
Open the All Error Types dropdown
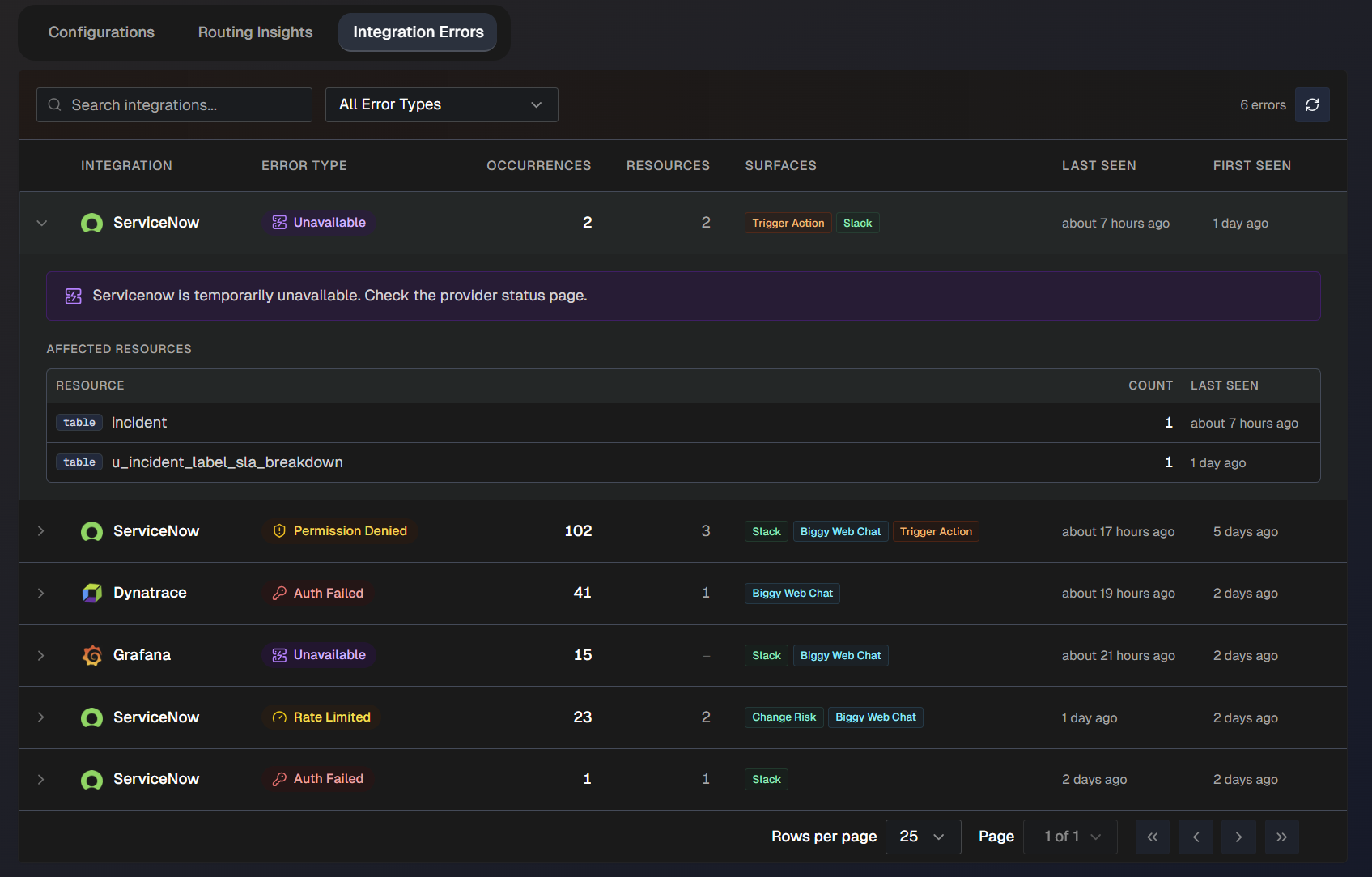pos(441,105)
